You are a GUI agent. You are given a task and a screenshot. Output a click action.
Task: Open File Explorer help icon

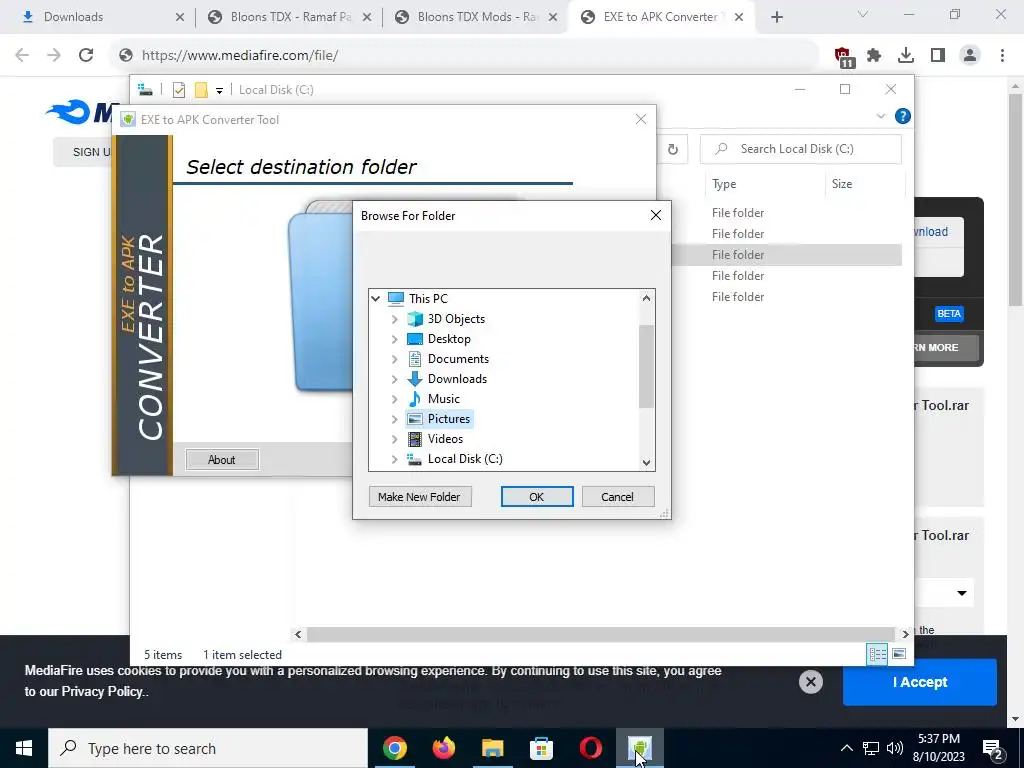[x=903, y=116]
